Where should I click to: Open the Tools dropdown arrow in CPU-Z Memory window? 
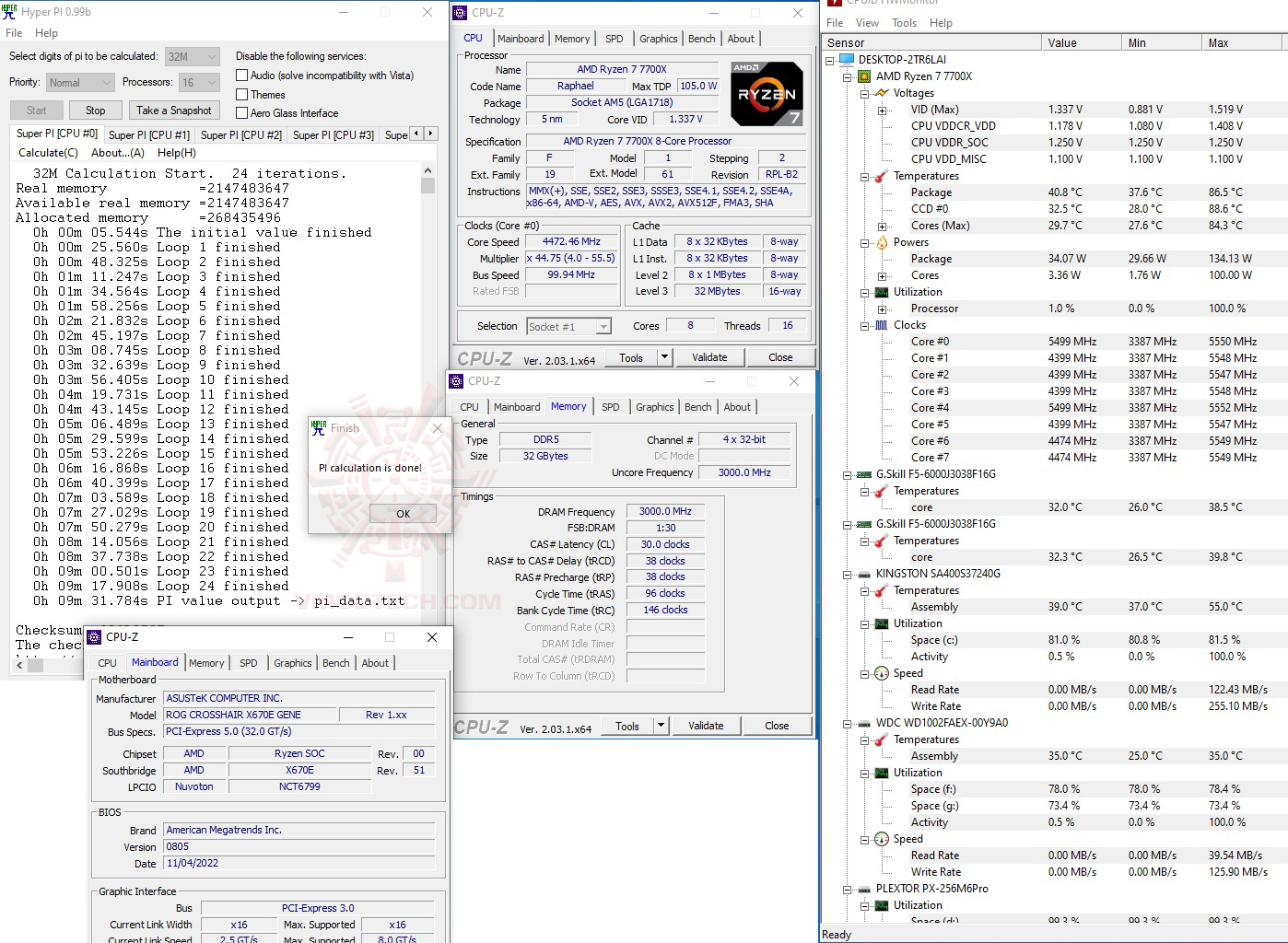(662, 726)
